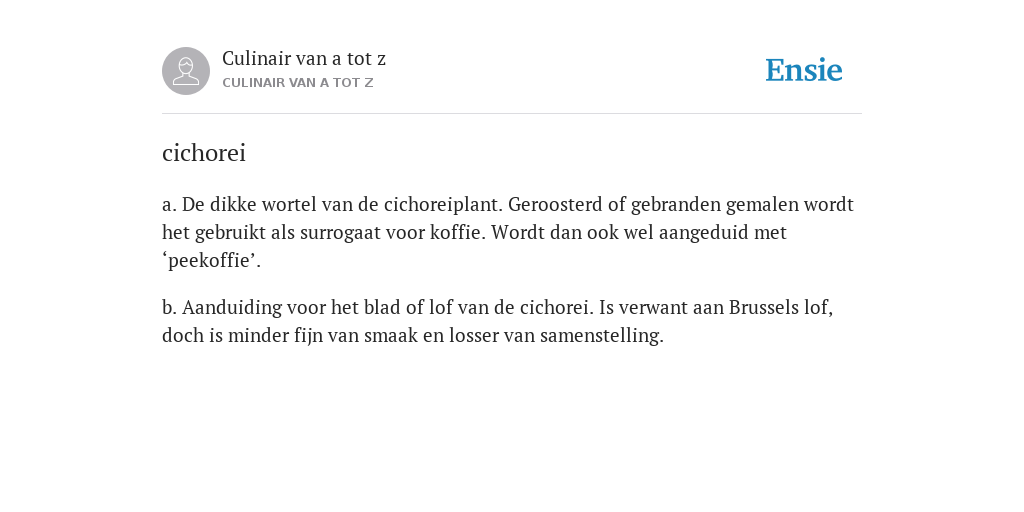Click the gray author avatar icon
This screenshot has height=512, width=1024.
pos(186,71)
